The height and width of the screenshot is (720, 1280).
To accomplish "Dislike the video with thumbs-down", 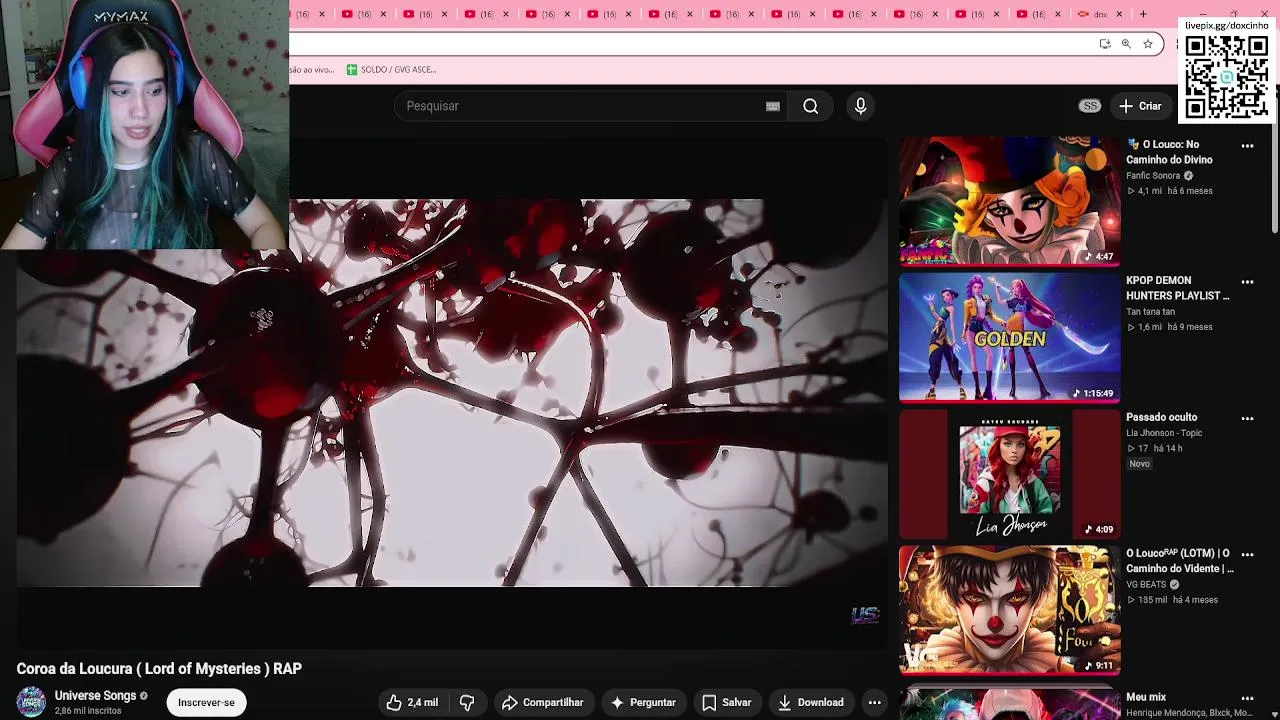I will coord(467,702).
